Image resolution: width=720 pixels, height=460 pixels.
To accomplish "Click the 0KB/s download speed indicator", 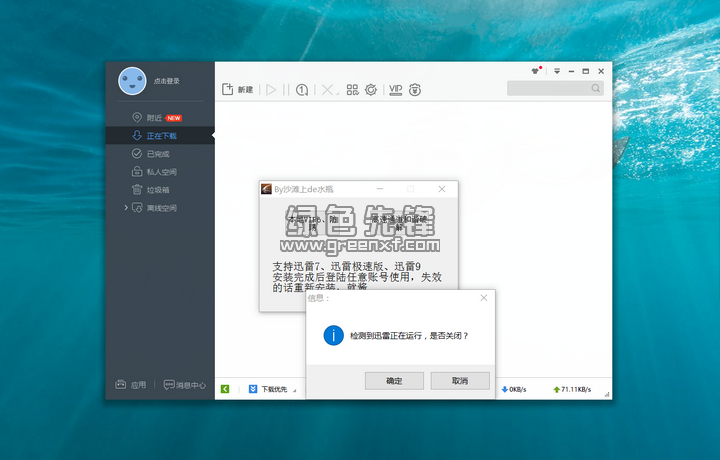I will pyautogui.click(x=514, y=389).
